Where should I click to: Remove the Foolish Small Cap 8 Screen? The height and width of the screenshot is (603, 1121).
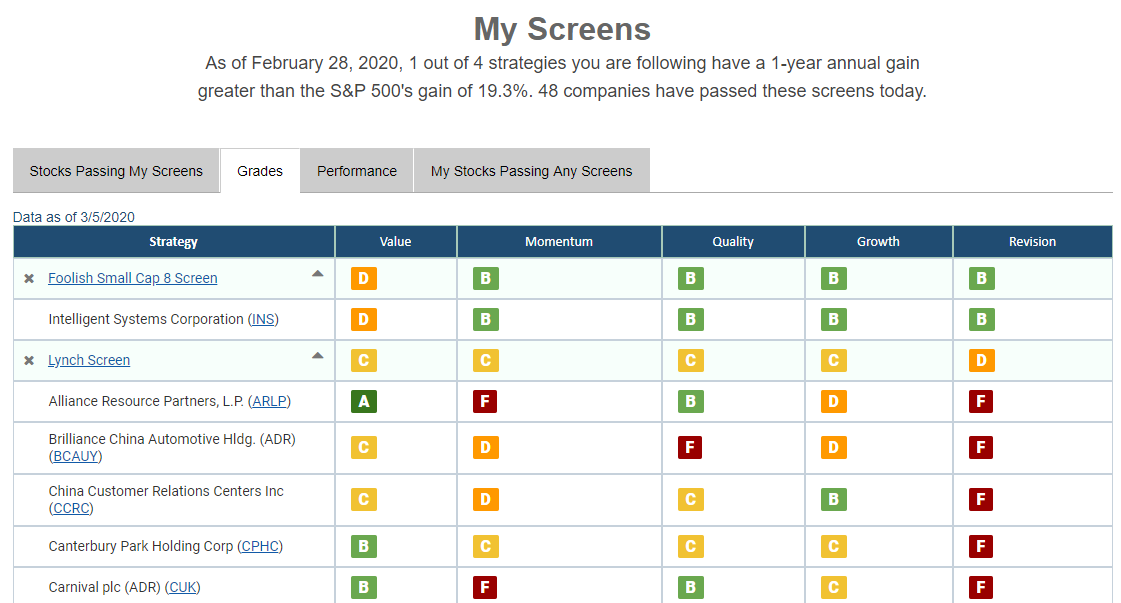29,278
